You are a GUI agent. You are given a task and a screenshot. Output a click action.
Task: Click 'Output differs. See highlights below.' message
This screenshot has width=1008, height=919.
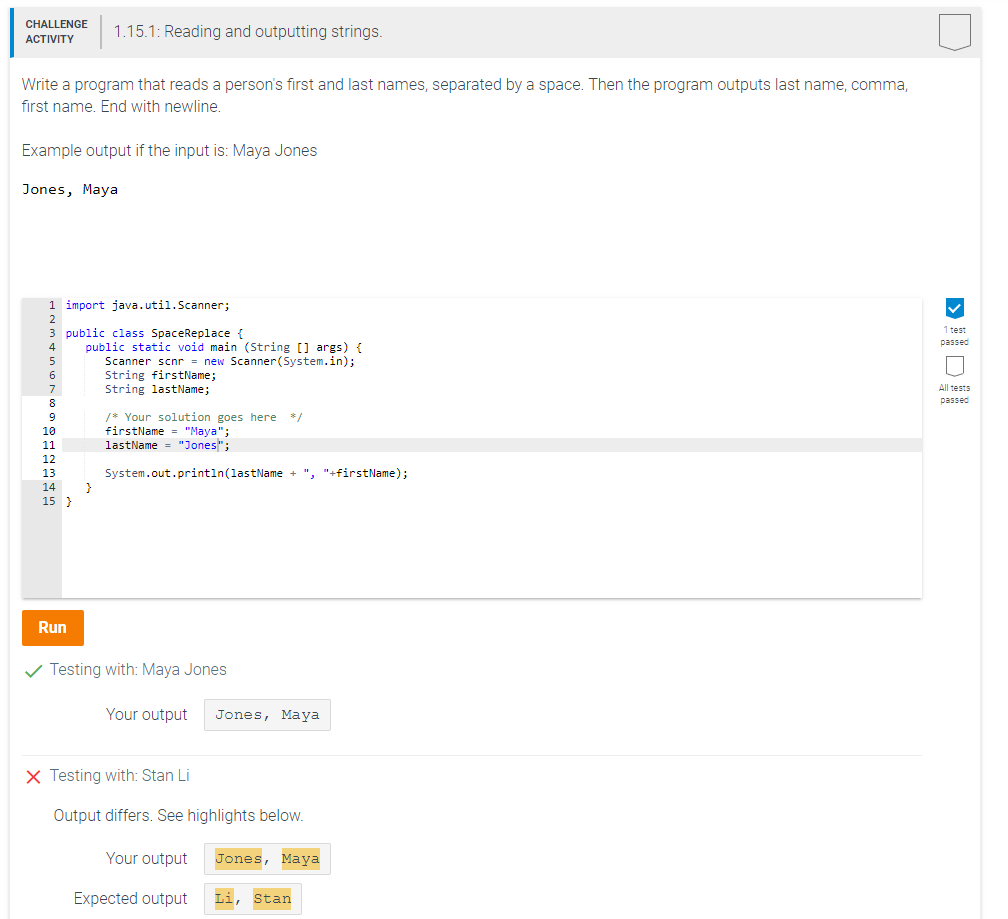[x=178, y=816]
